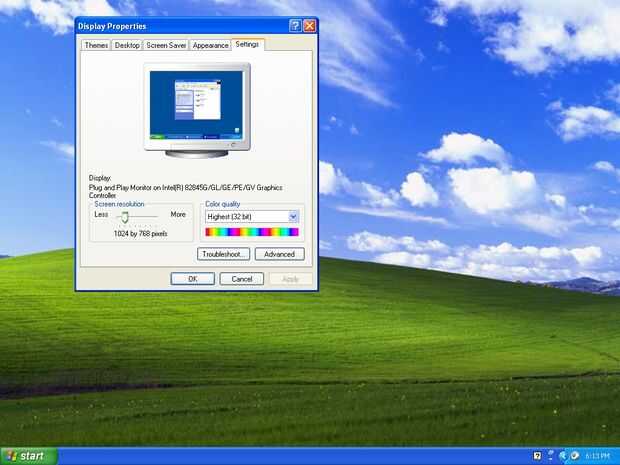
Task: Click the 'Color quality' group label
Action: (x=223, y=204)
